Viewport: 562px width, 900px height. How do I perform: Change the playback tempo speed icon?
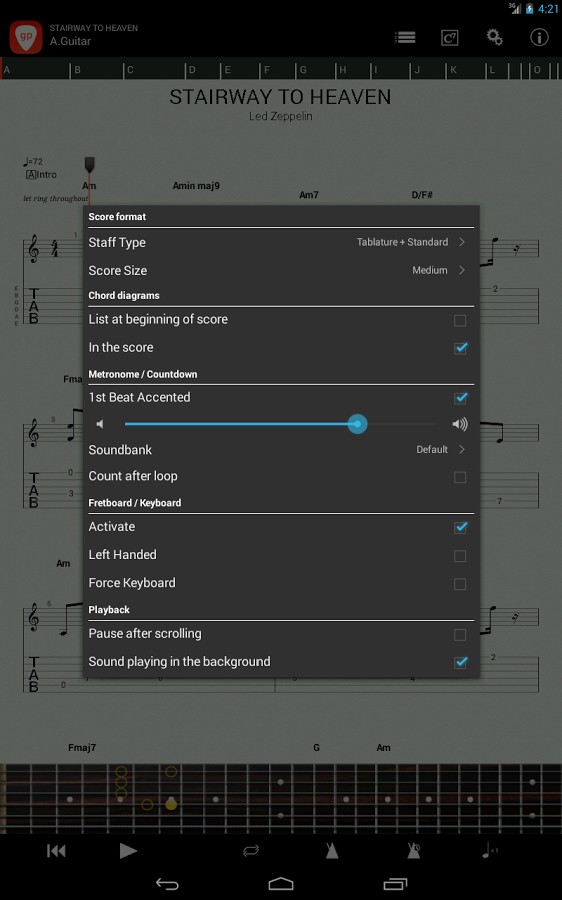(489, 851)
